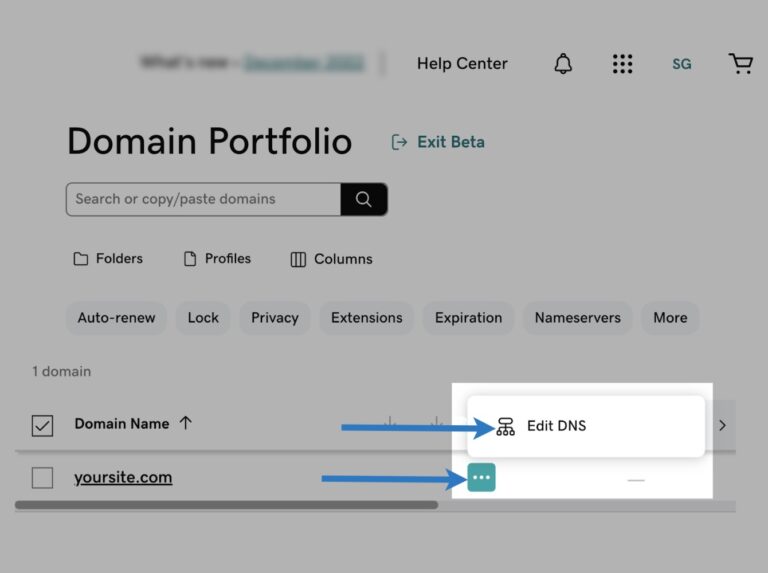Screen dimensions: 768x573
Task: Open the Nameservers filter
Action: (577, 318)
